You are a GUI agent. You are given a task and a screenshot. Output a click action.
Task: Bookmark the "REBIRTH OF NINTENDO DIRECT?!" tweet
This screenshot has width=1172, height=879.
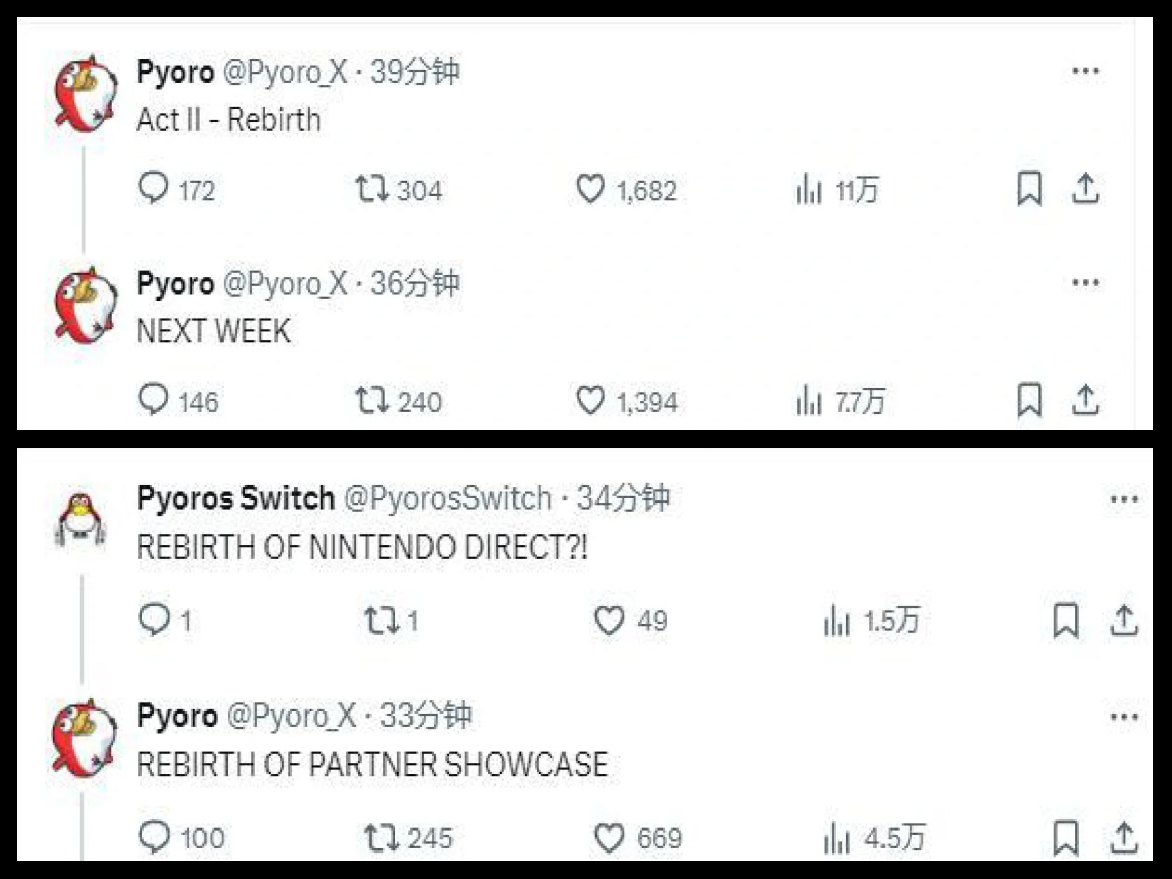tap(1066, 621)
